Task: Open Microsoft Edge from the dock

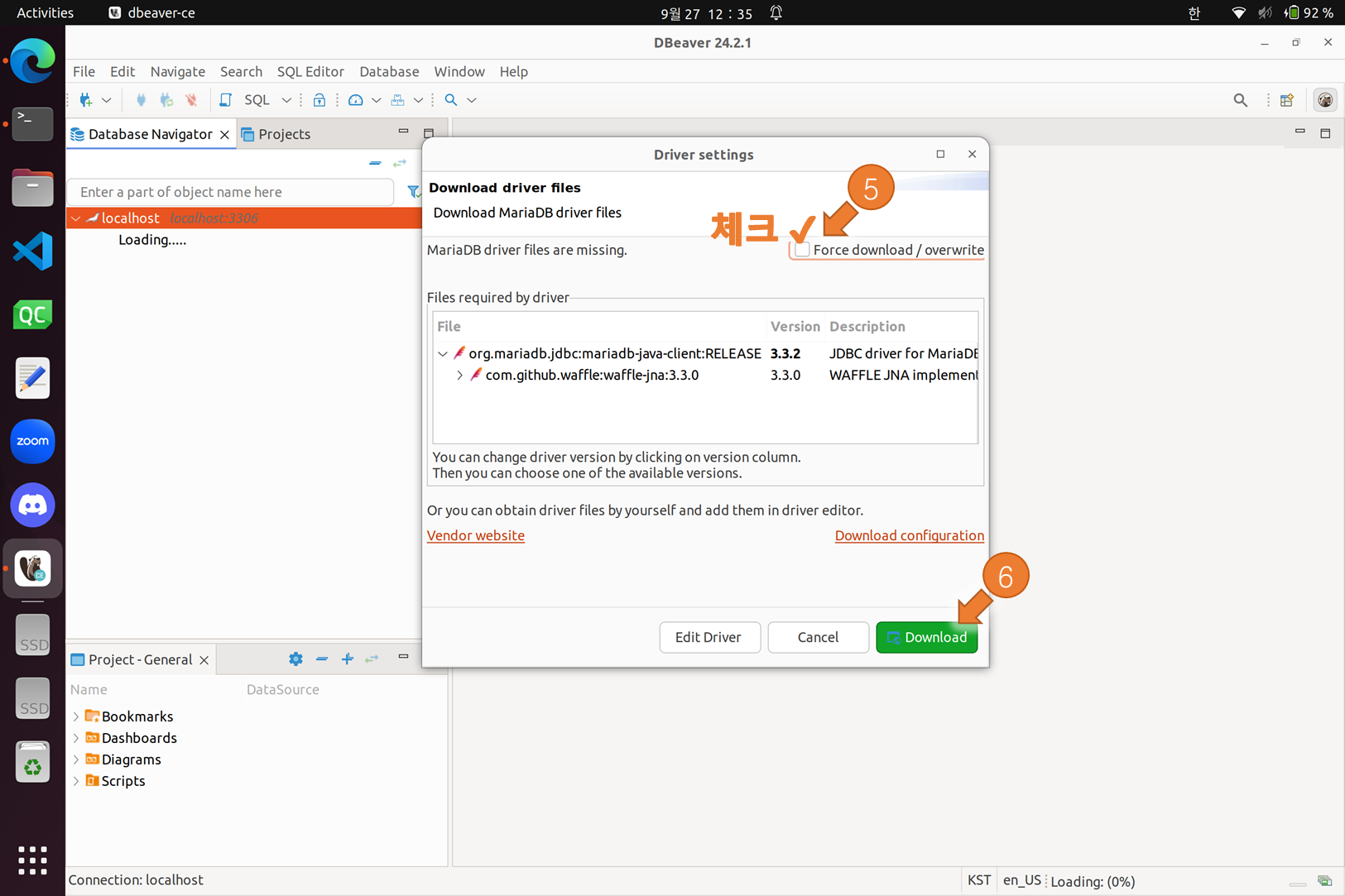Action: point(32,60)
